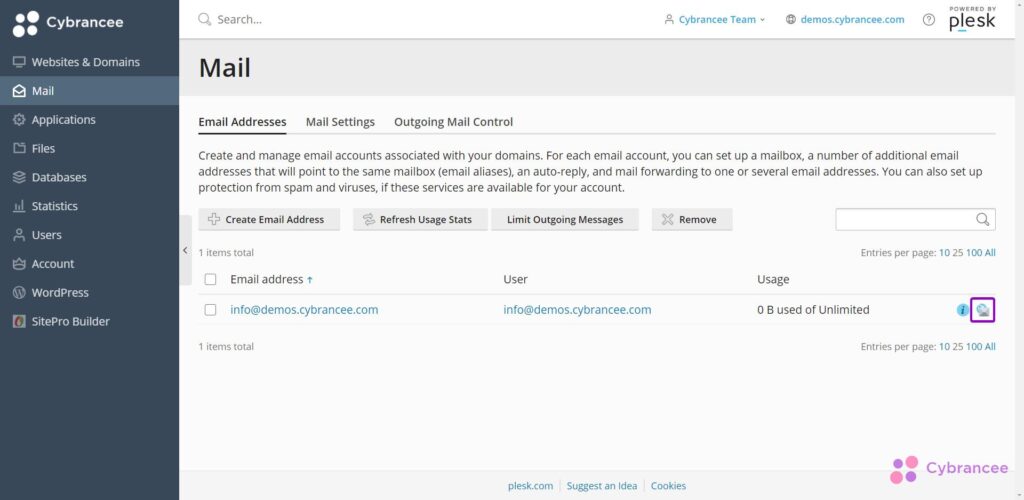Click the Create Email Address button

[x=269, y=219]
